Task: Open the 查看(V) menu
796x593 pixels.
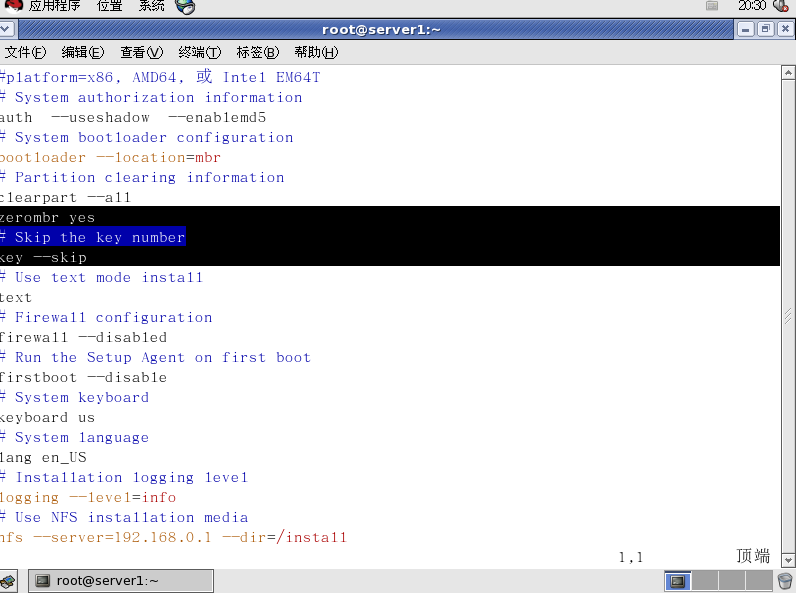Action: (x=142, y=52)
